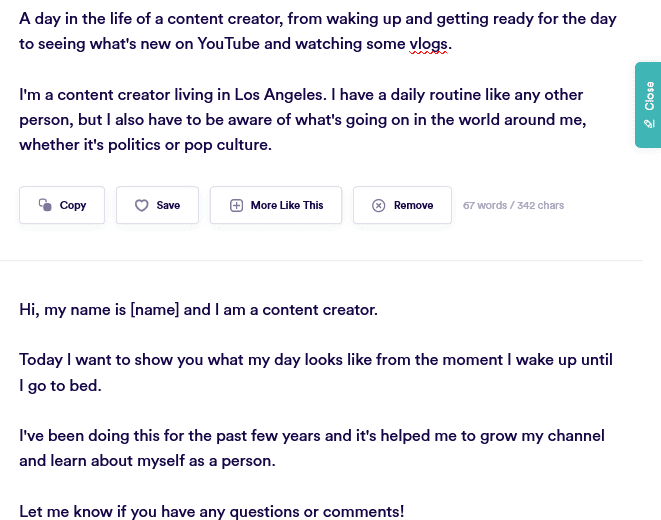Generate similar text with More Like This
Screen dimensions: 661x520
[287, 205]
